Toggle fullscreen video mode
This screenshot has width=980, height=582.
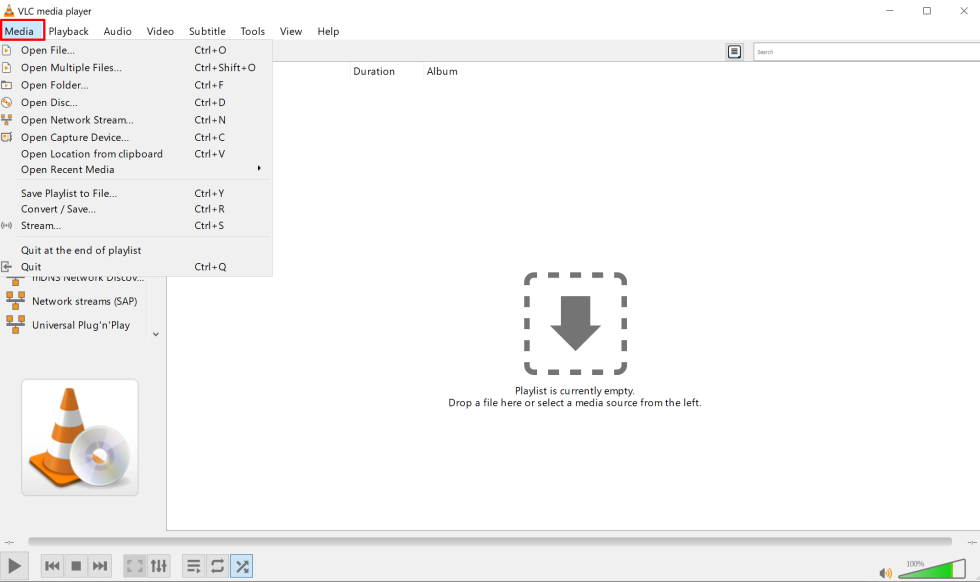(x=134, y=566)
